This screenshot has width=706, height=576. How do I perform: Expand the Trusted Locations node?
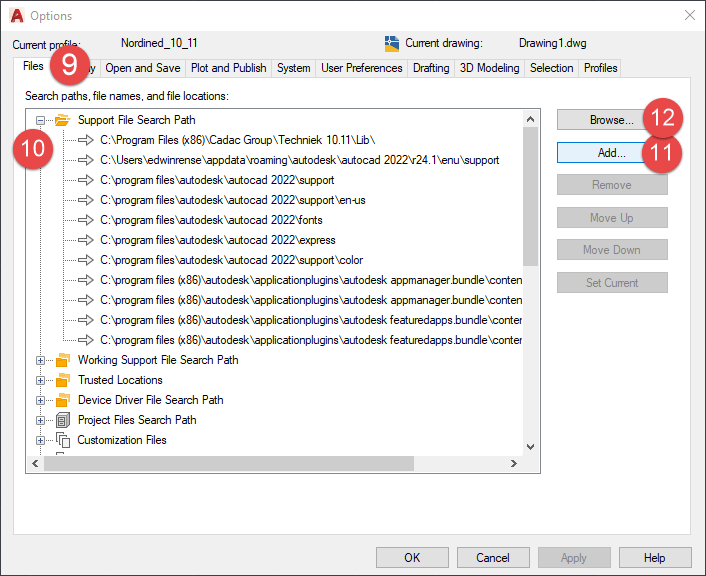click(41, 381)
